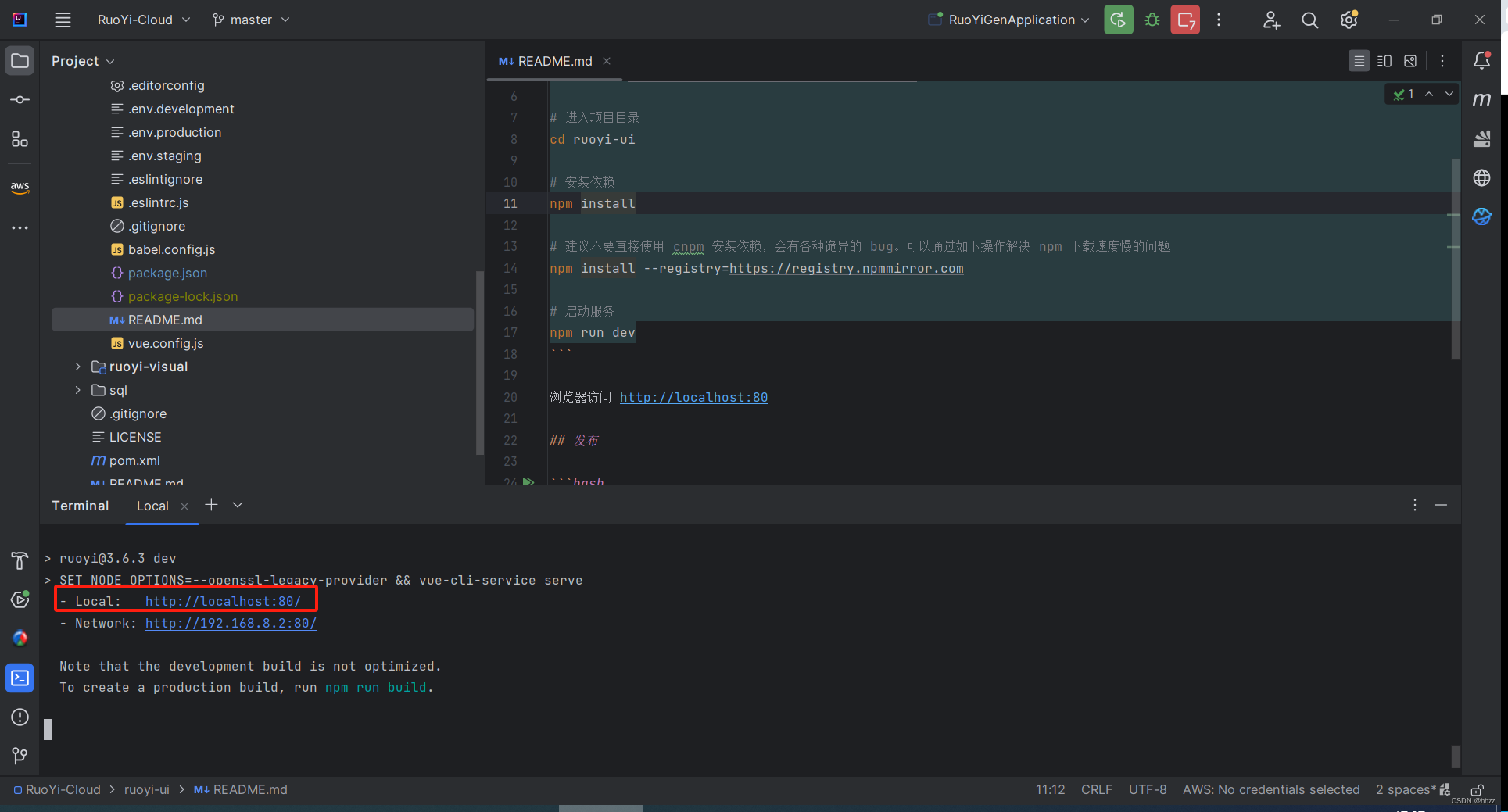
Task: Open Code With Me user icon
Action: click(1271, 20)
